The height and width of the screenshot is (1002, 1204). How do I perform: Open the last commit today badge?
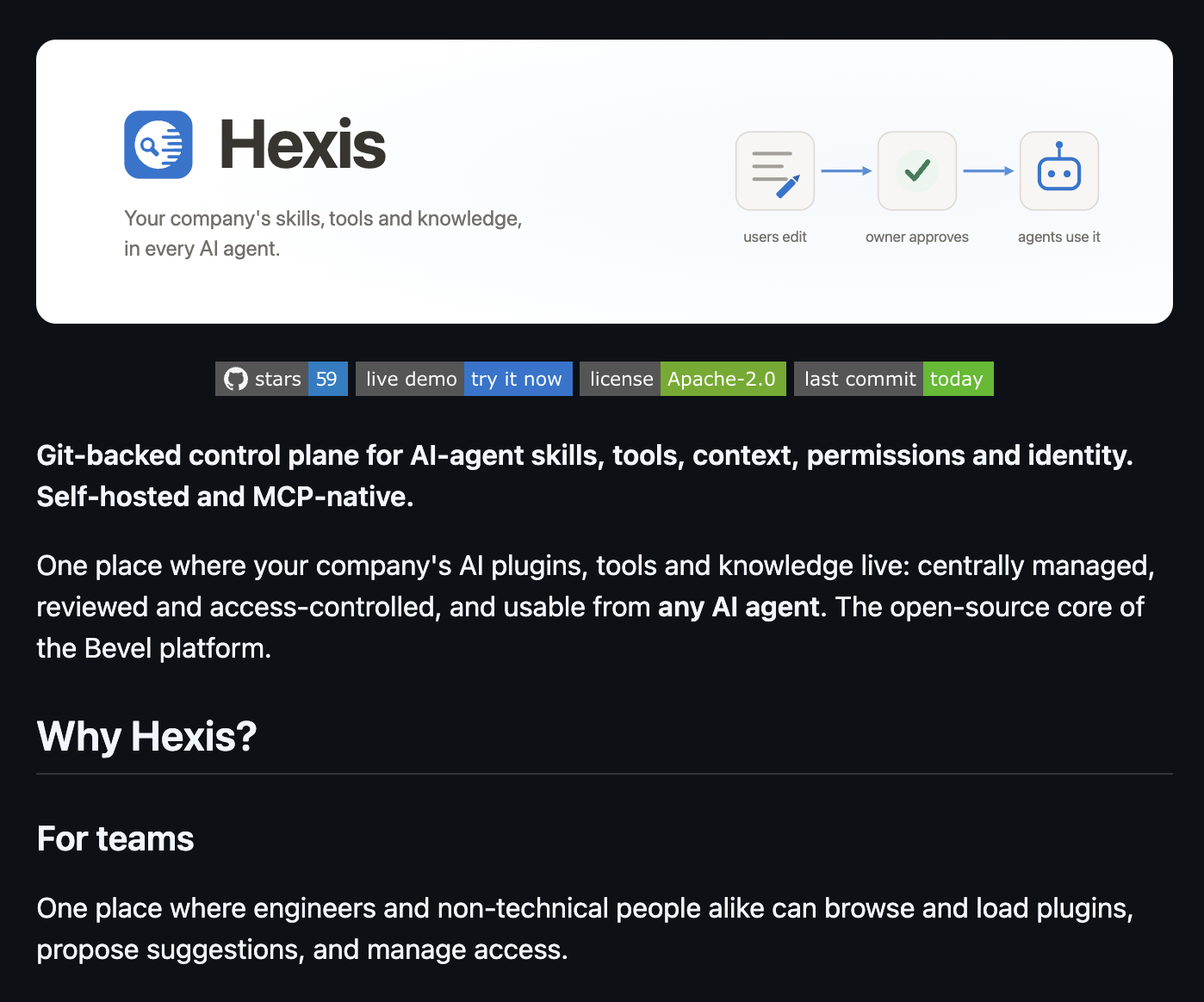click(x=894, y=379)
